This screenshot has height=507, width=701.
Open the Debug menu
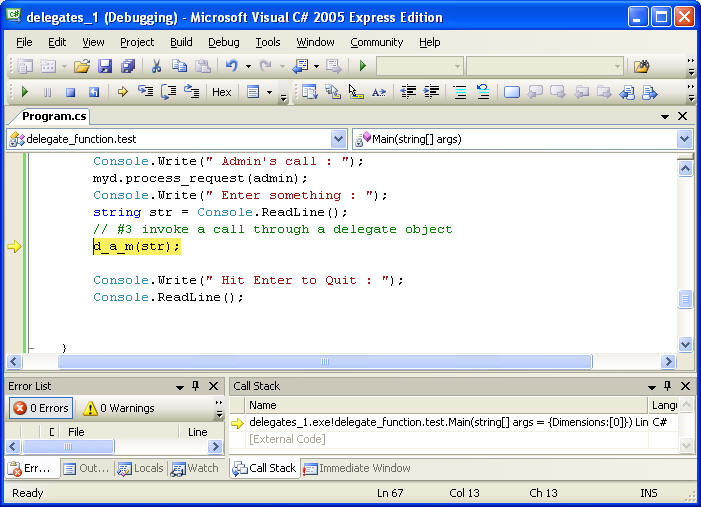[223, 42]
